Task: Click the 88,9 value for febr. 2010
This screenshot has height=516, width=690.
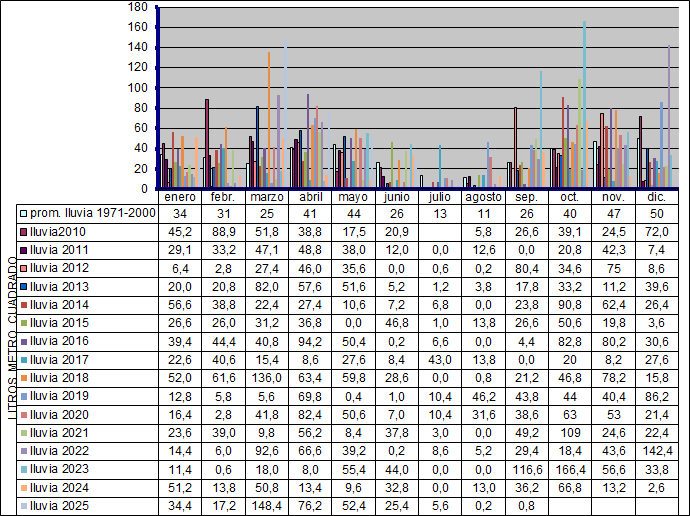Action: [x=224, y=231]
